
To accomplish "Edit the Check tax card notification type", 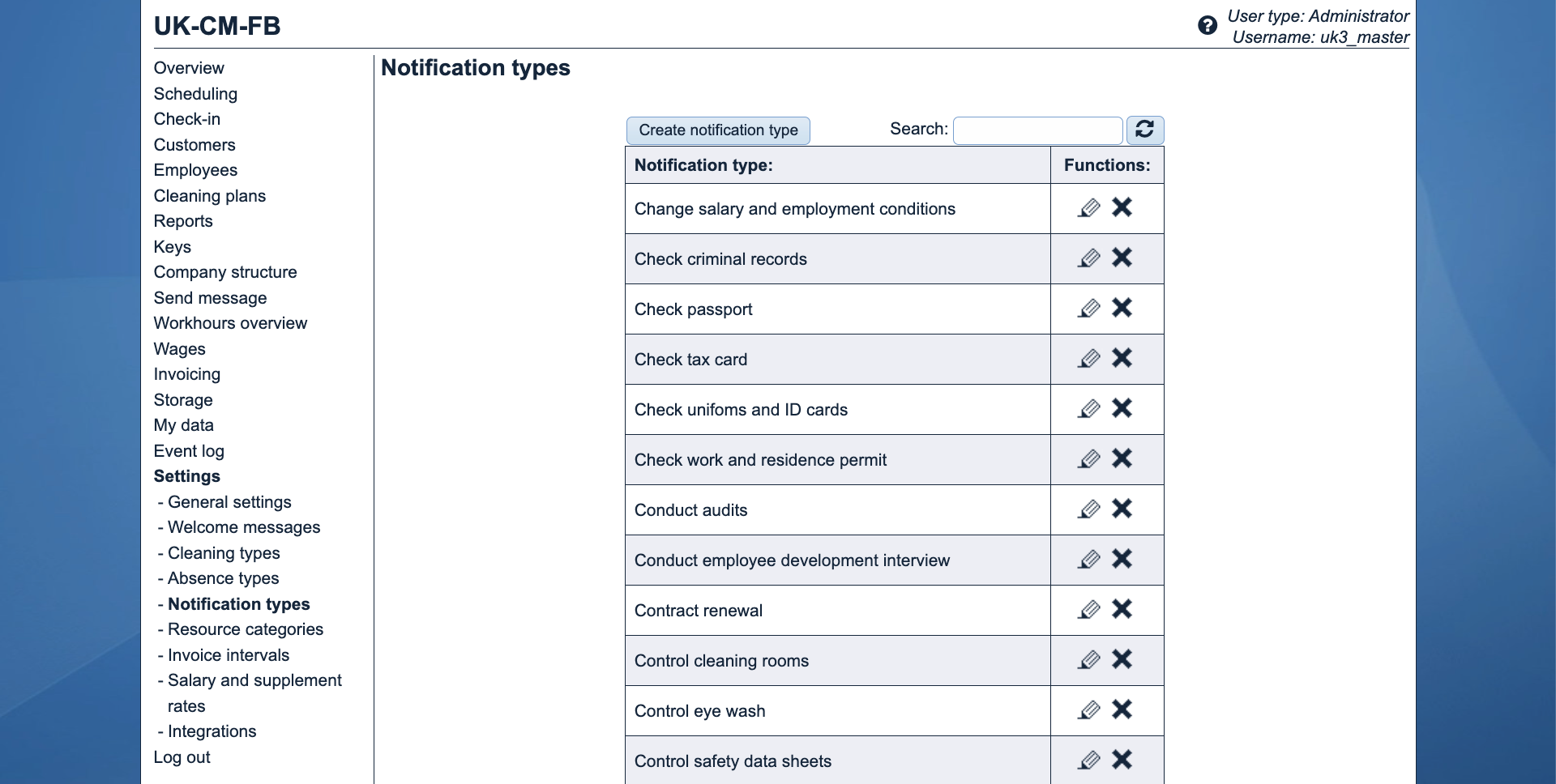I will [1089, 359].
